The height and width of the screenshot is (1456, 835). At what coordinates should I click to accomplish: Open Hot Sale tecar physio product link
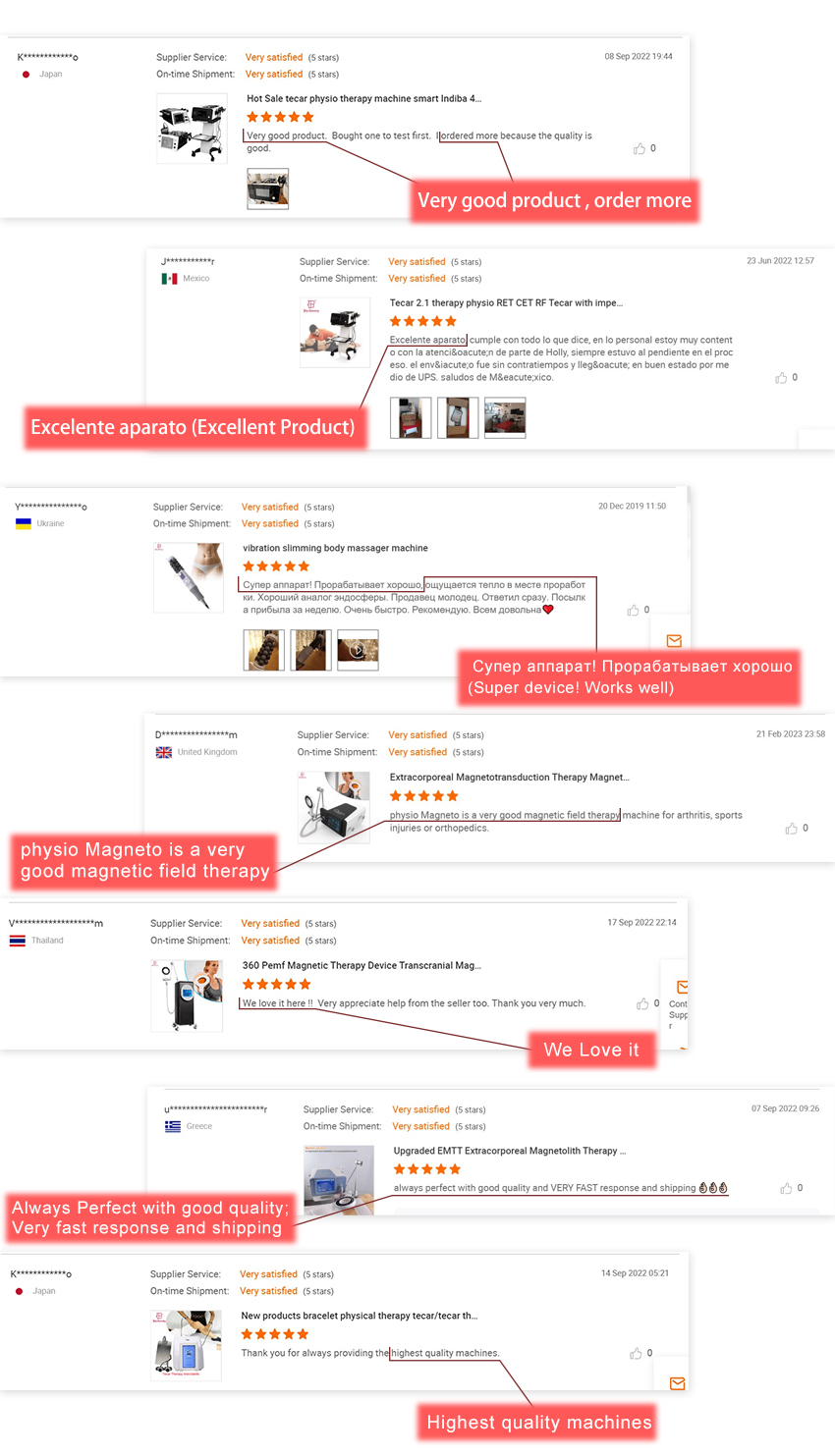363,99
